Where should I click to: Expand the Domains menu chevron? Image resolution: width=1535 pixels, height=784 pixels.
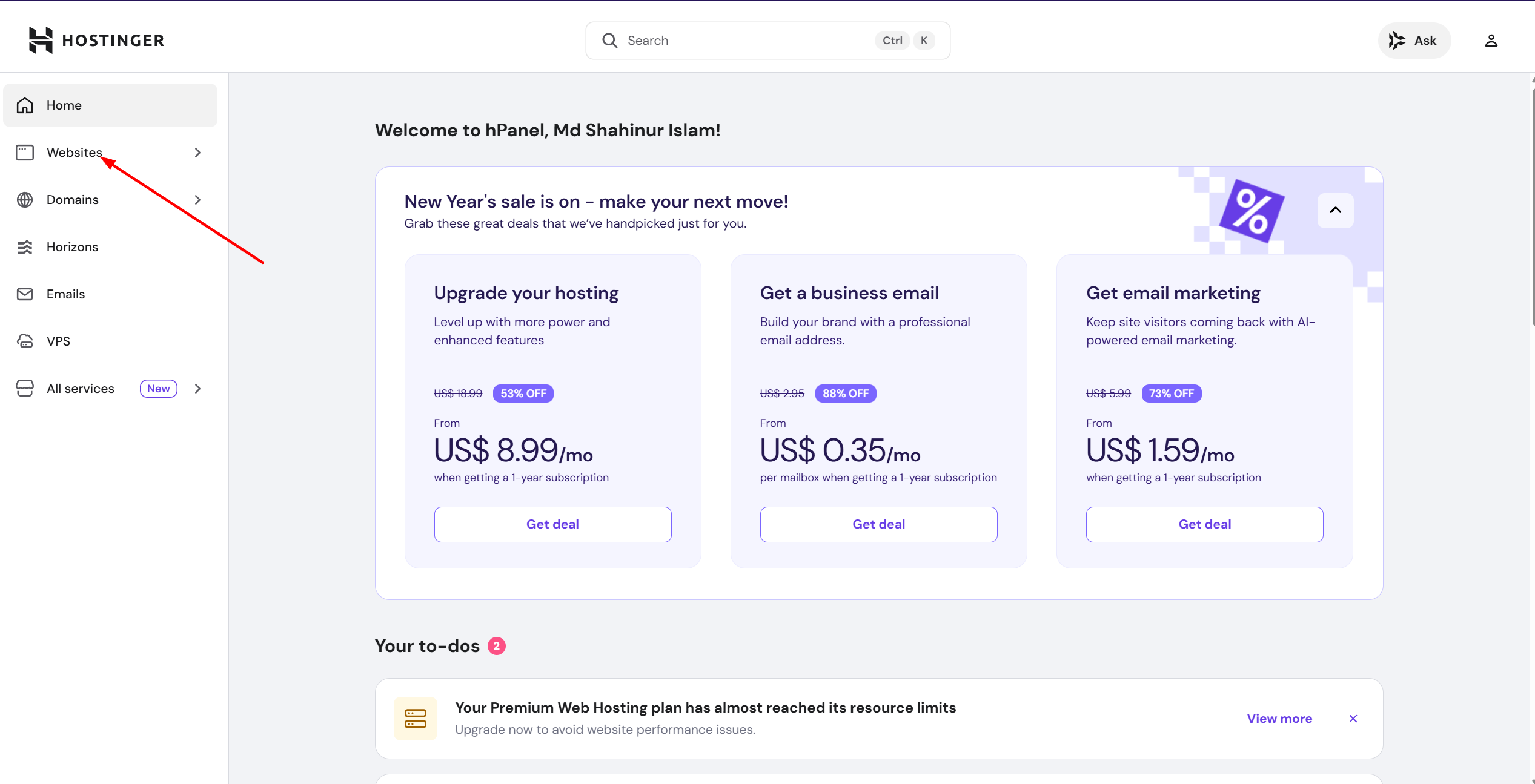point(197,199)
